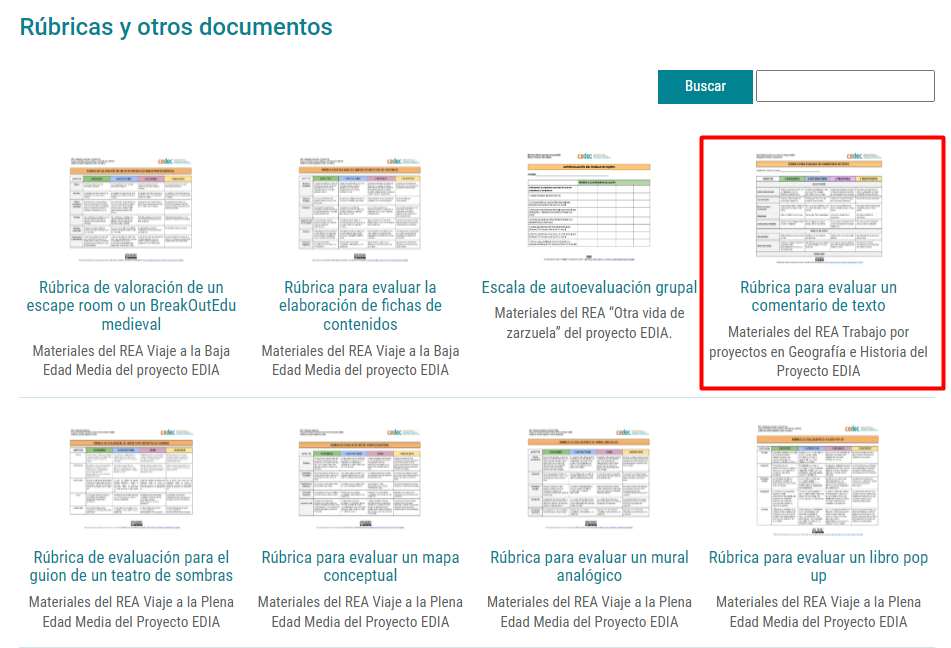Click description text under mapa conceptual rubric
This screenshot has width=951, height=648.
click(x=360, y=612)
